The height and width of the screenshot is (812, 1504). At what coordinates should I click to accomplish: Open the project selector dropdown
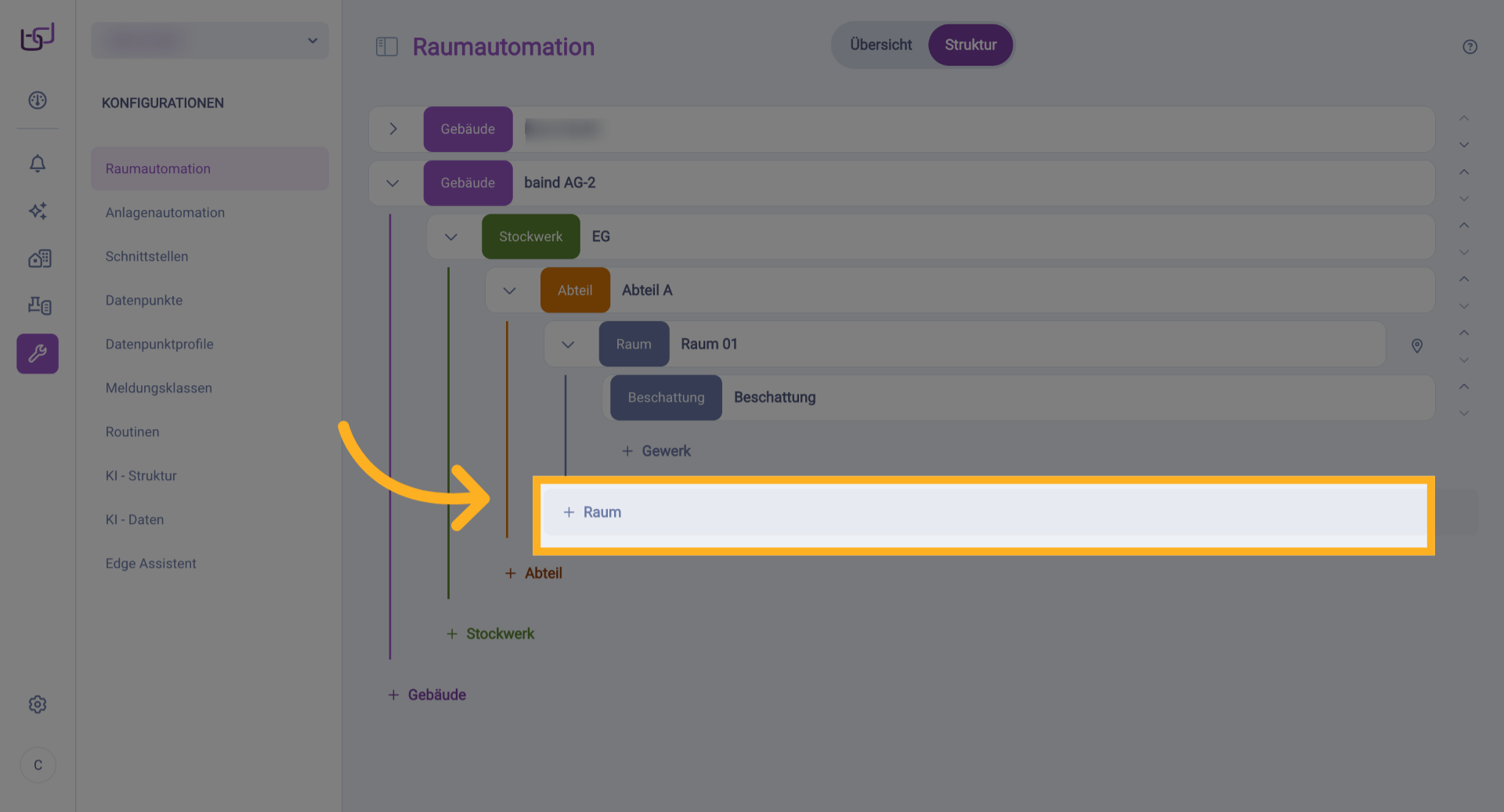[210, 41]
